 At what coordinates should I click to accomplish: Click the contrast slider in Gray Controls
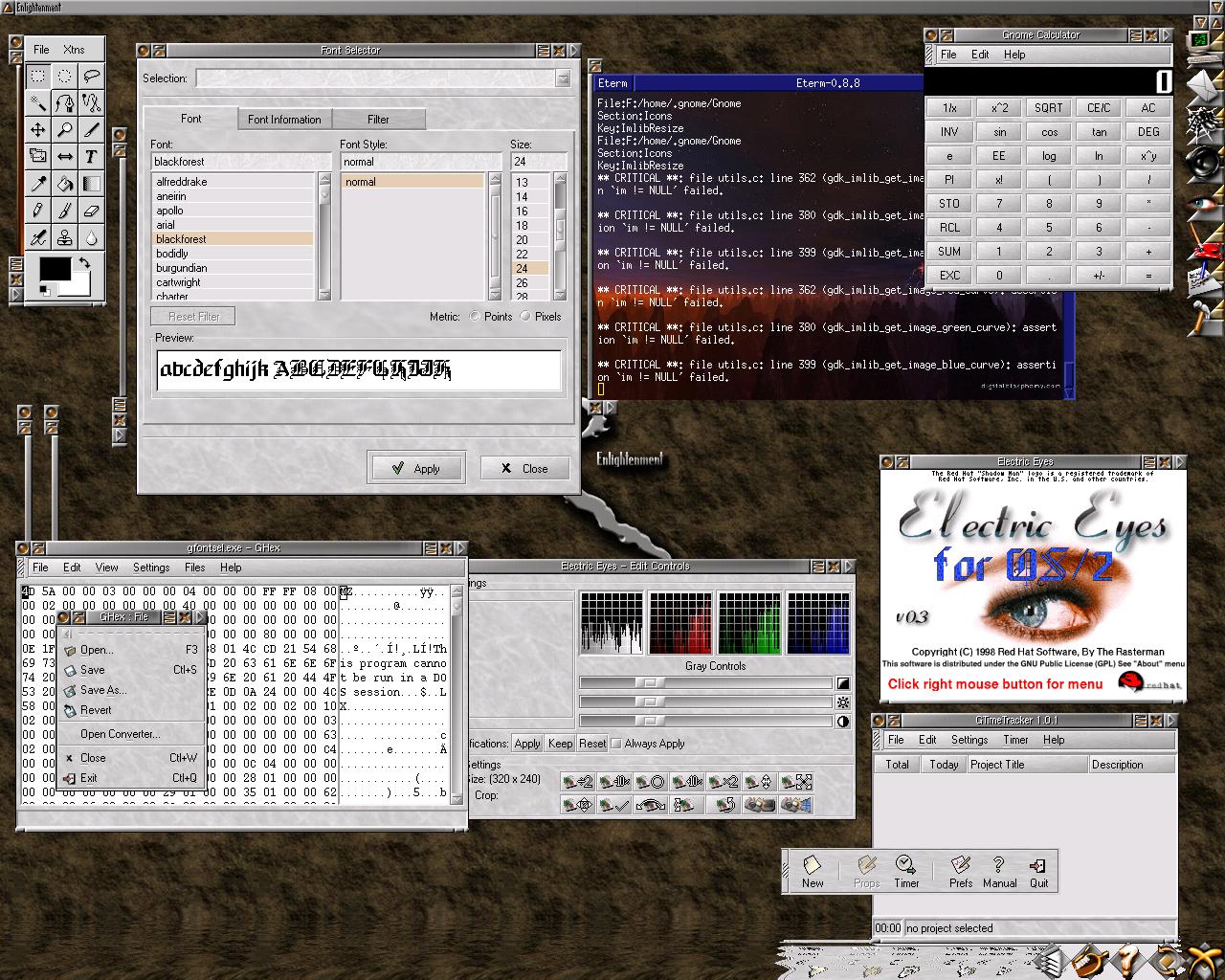pos(705,722)
